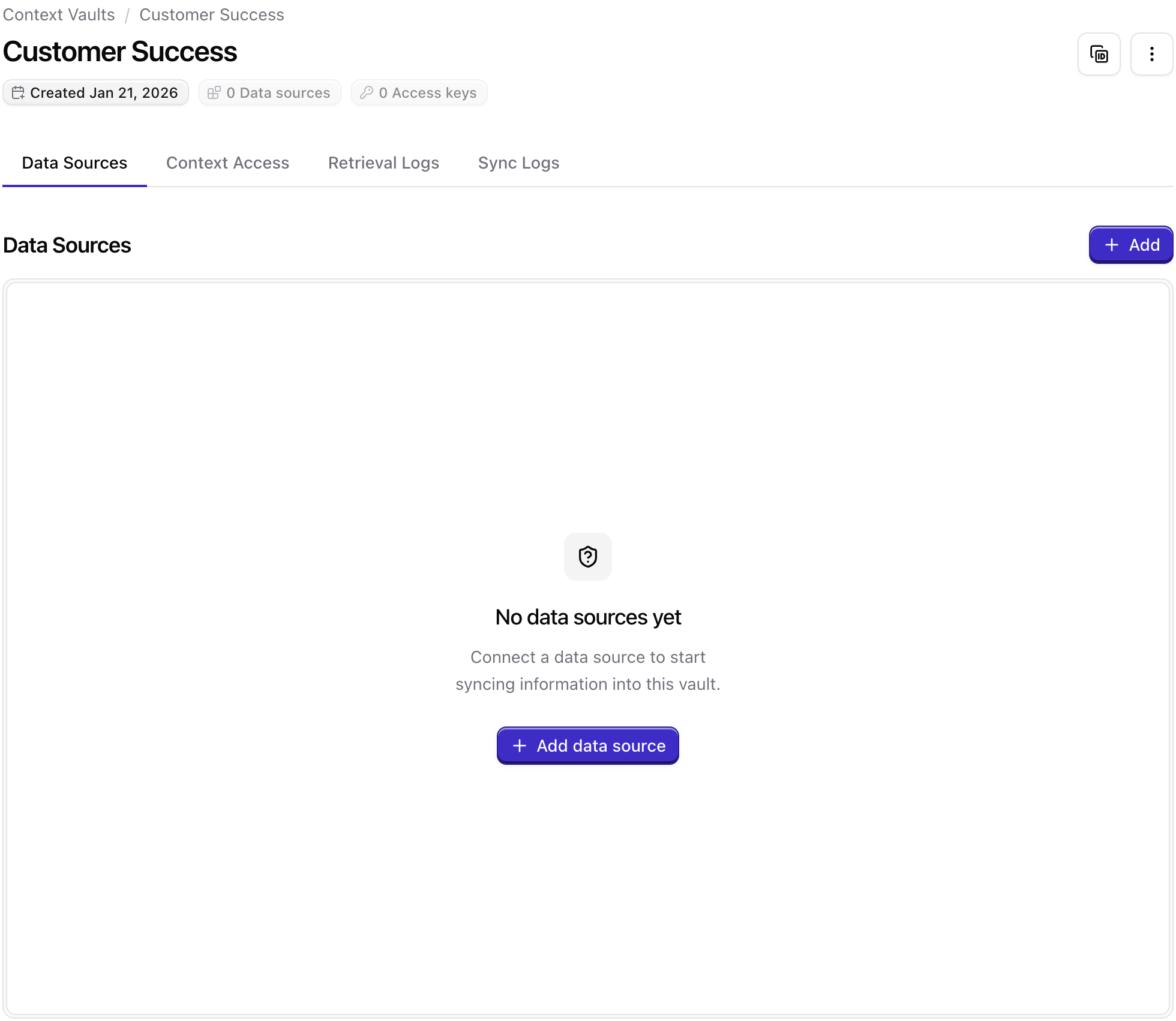1176x1021 pixels.
Task: Click the 0 Data sources badge
Action: (269, 92)
